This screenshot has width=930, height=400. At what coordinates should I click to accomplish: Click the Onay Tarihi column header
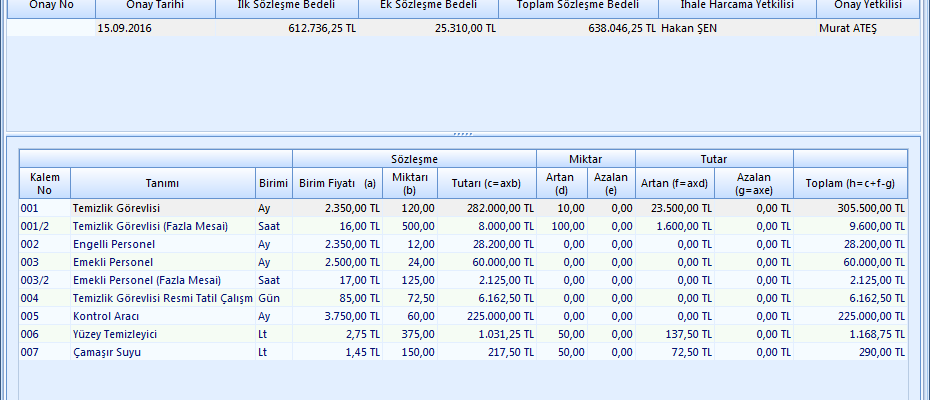[154, 6]
